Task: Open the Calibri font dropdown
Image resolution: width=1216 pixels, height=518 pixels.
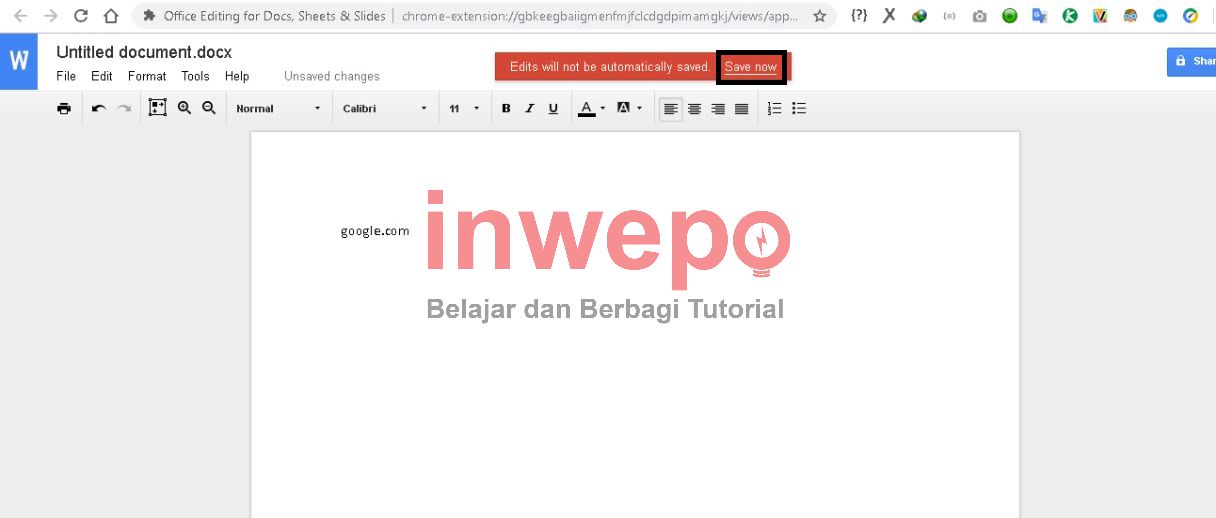Action: click(x=385, y=108)
